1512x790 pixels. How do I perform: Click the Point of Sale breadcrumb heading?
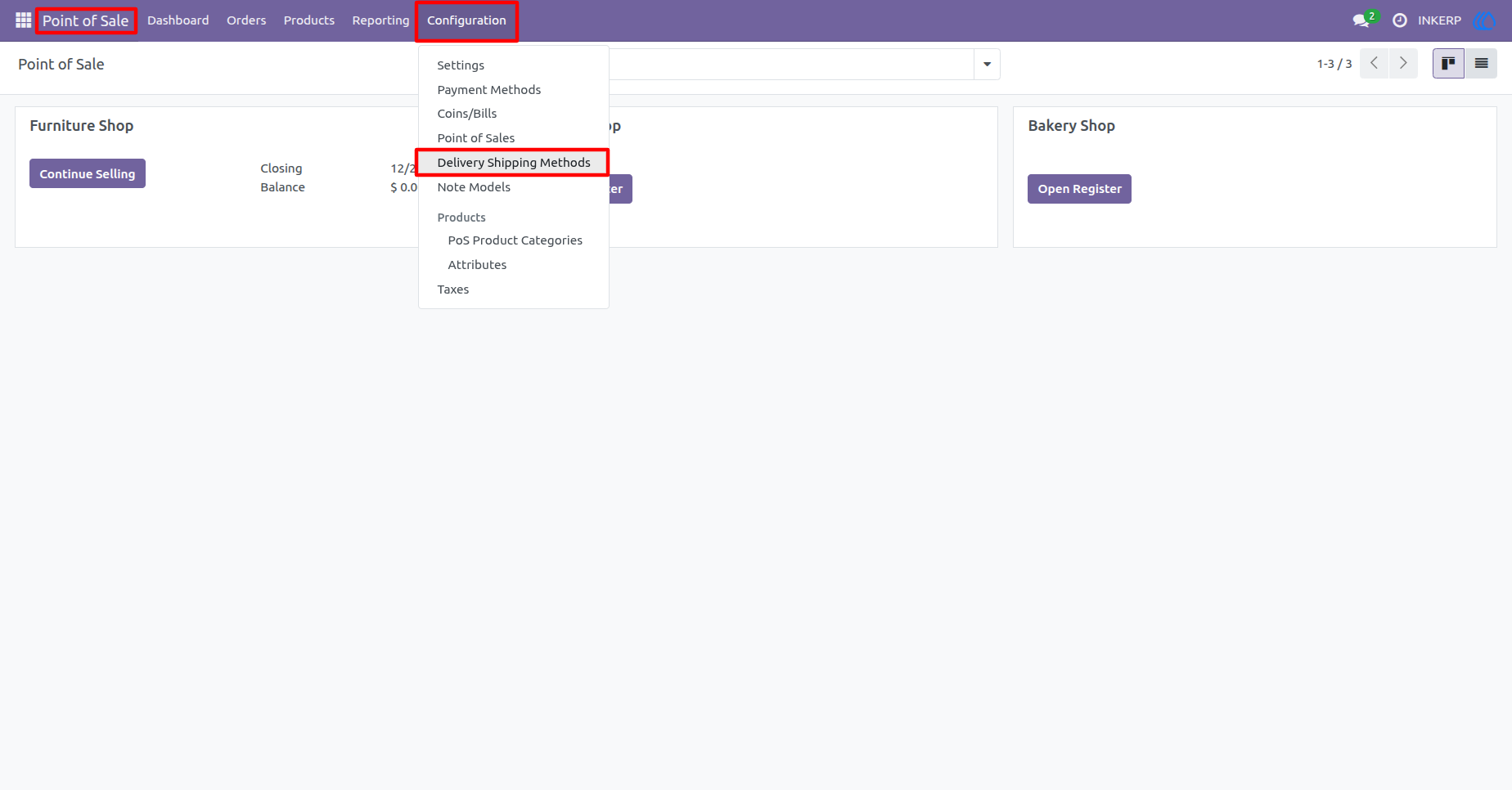[x=61, y=65]
